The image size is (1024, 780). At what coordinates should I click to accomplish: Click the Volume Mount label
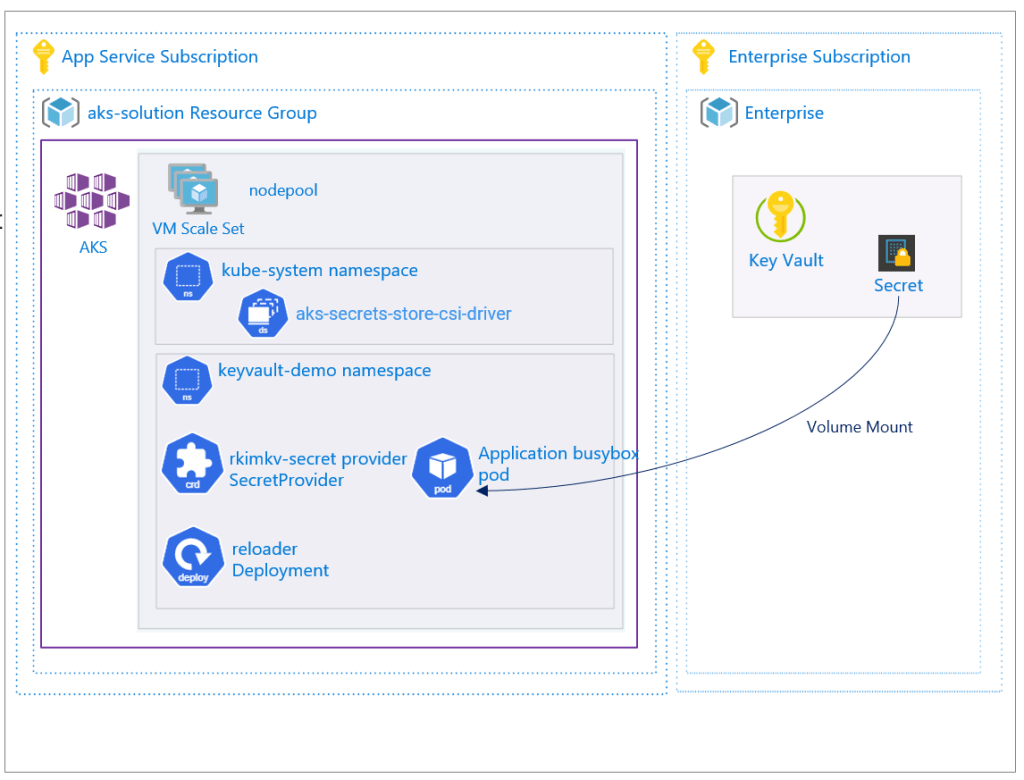click(859, 427)
